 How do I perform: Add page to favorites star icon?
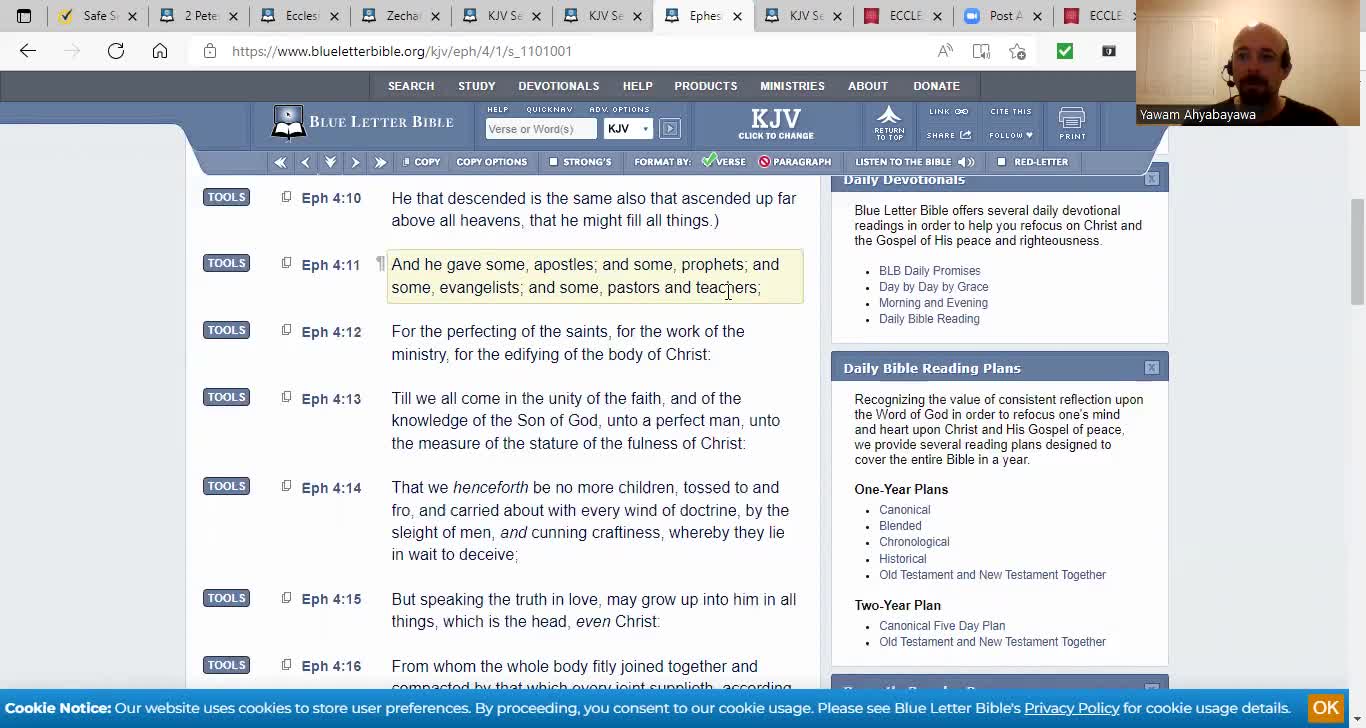(x=1017, y=51)
